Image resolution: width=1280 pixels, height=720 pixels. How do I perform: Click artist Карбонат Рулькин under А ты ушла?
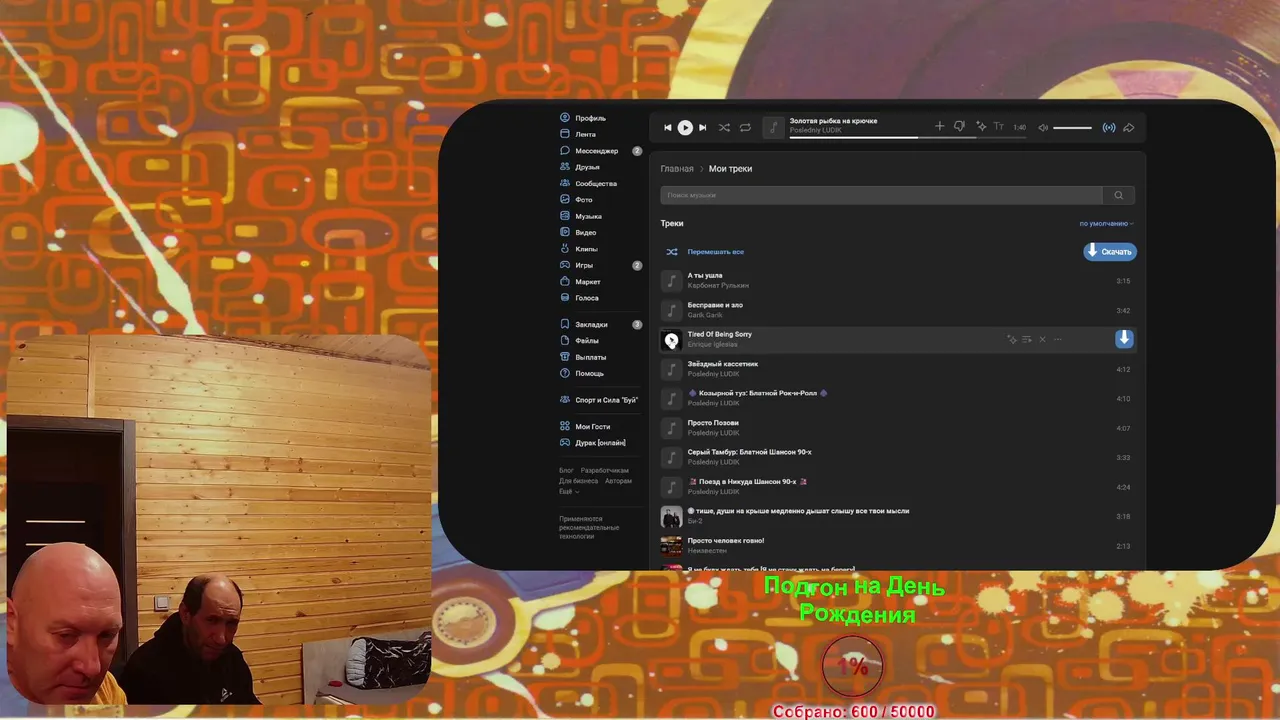(718, 286)
